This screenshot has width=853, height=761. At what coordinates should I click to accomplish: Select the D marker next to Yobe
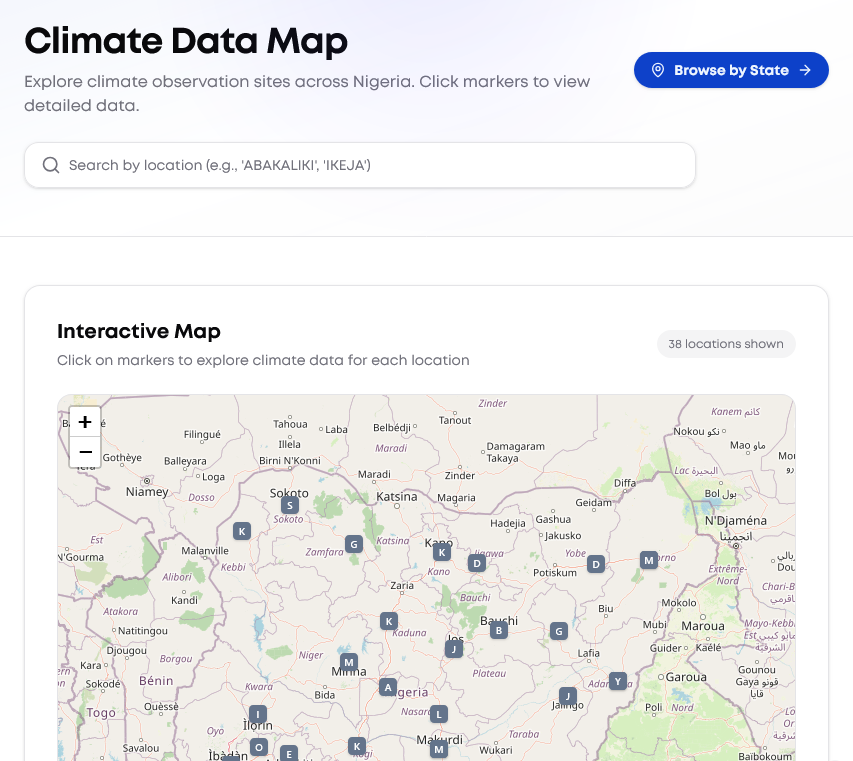tap(596, 564)
